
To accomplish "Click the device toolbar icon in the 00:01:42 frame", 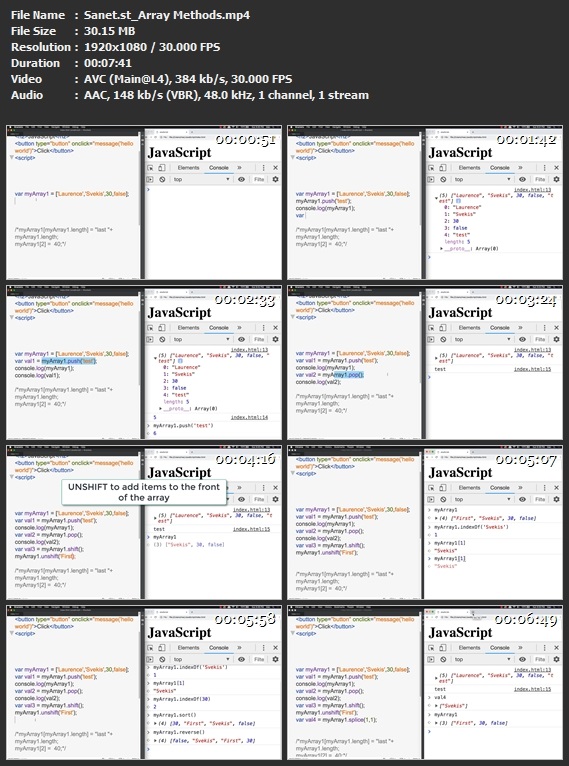I will click(443, 168).
